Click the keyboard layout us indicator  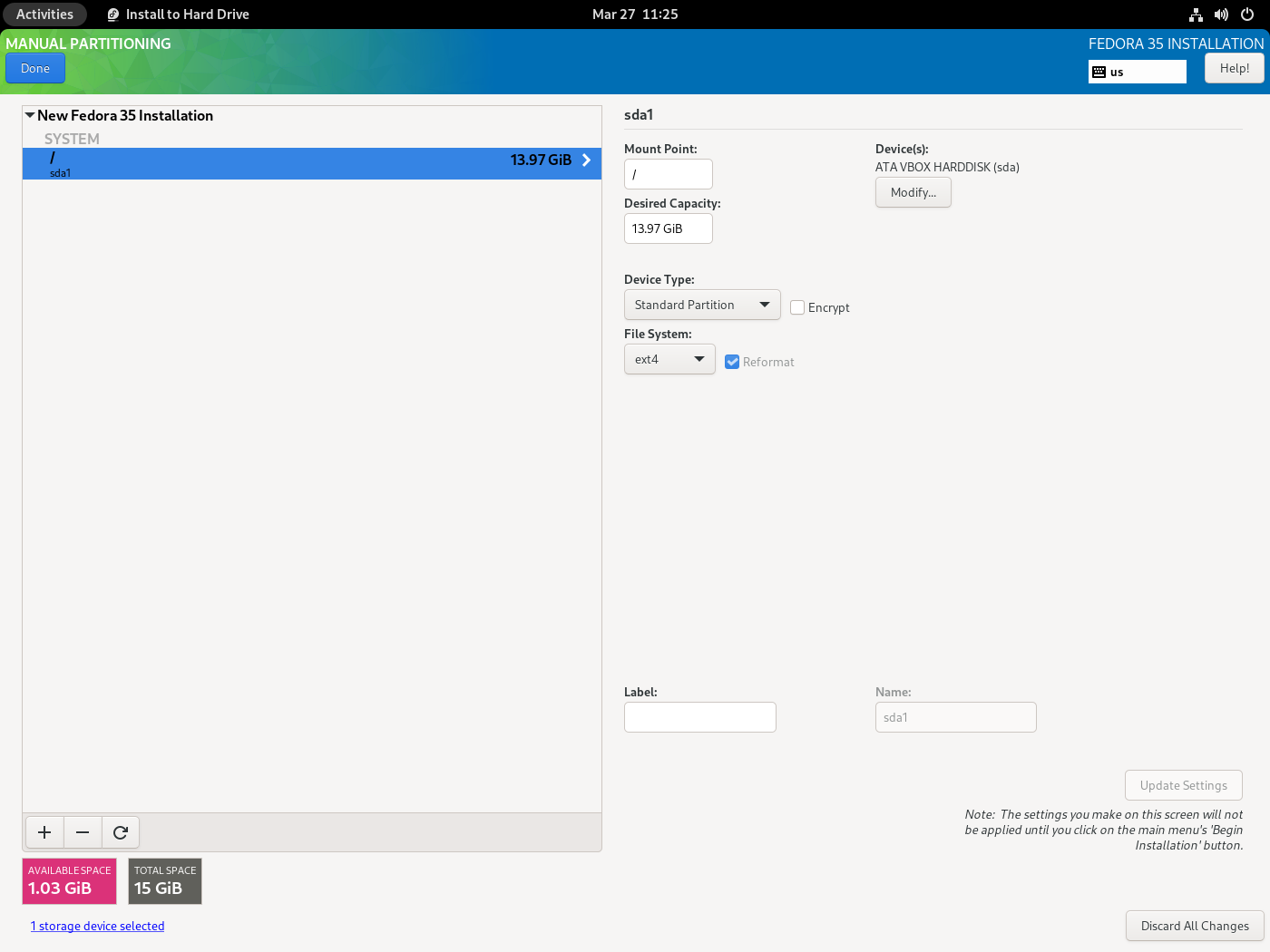tap(1137, 72)
